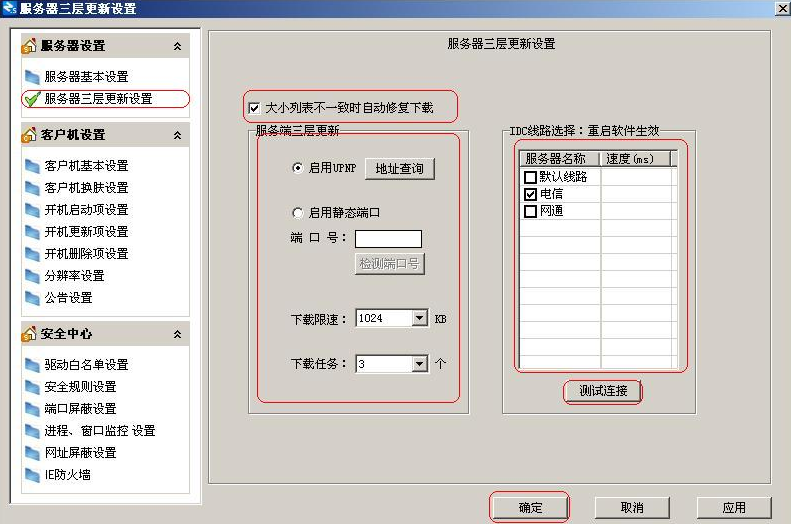The height and width of the screenshot is (524, 791).
Task: Open 服务器基本设置 page
Action: pyautogui.click(x=86, y=77)
